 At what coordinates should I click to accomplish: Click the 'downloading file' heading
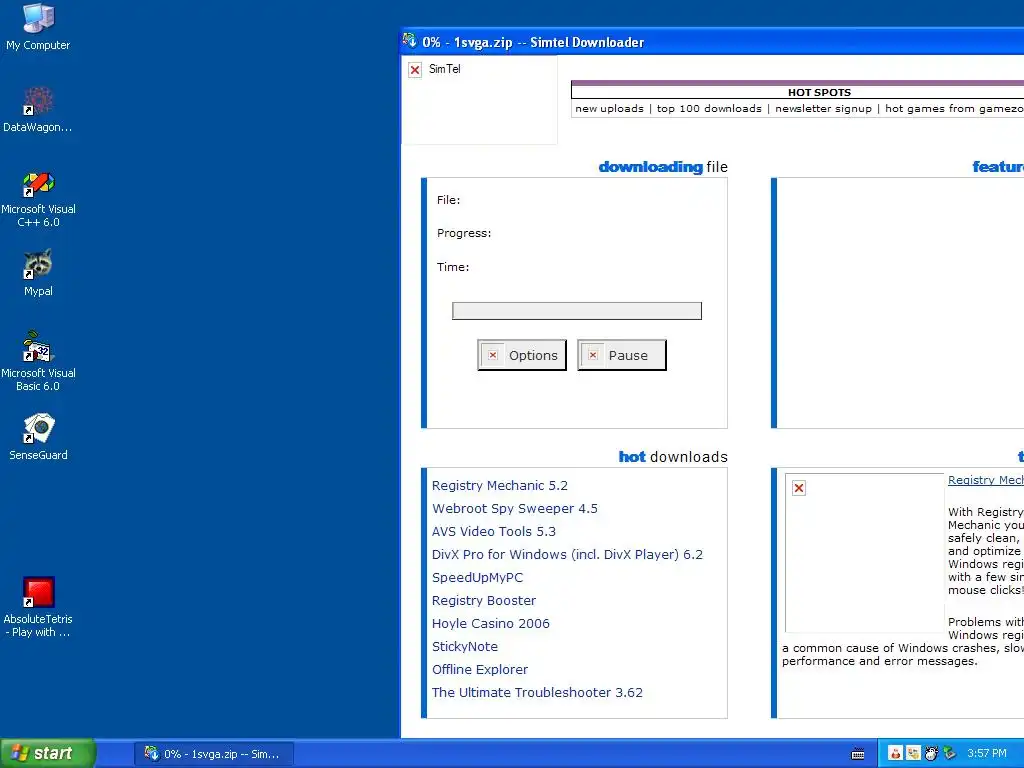coord(663,167)
